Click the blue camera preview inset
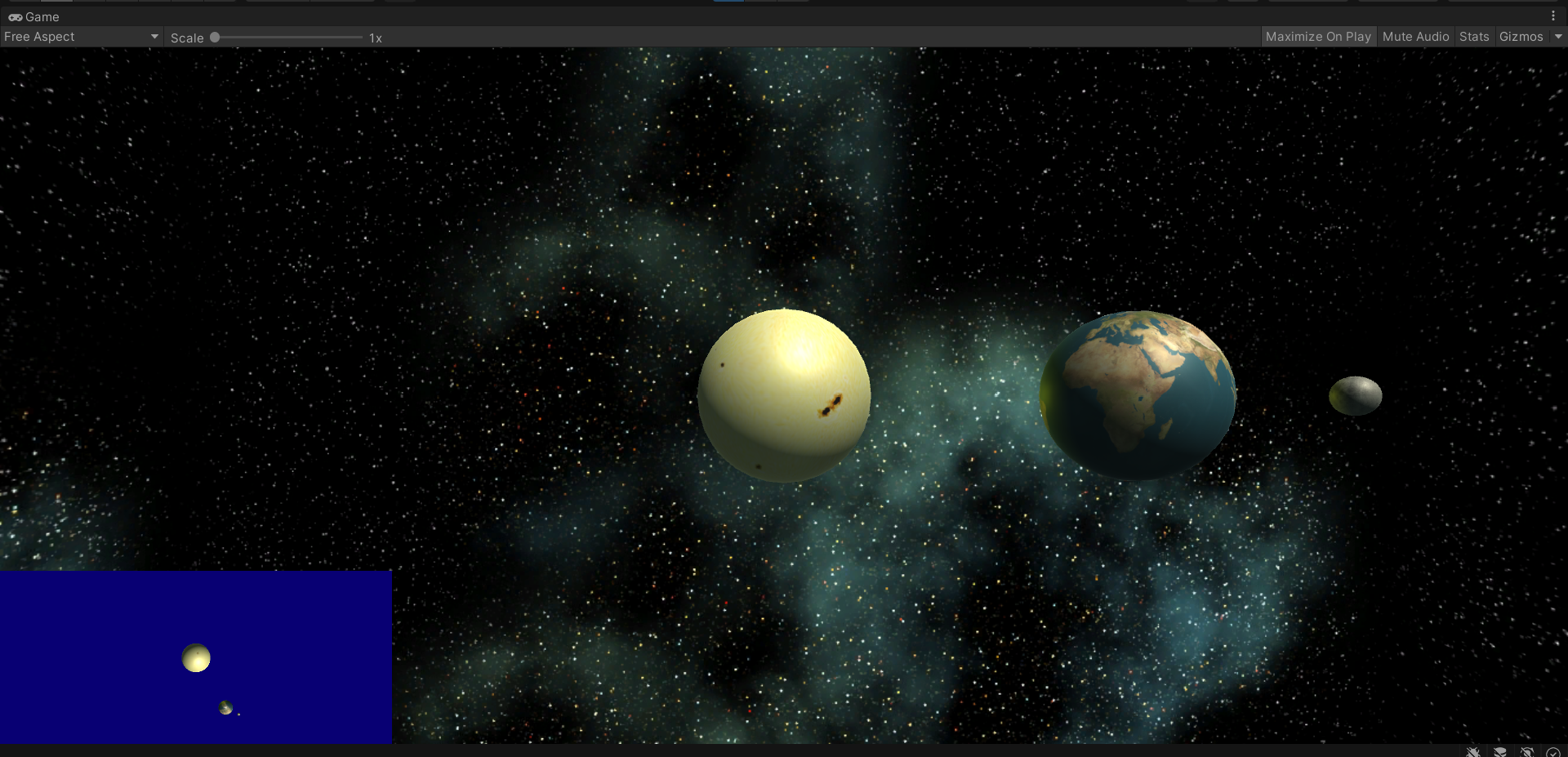Screen dimensions: 1568x757 (x=196, y=657)
